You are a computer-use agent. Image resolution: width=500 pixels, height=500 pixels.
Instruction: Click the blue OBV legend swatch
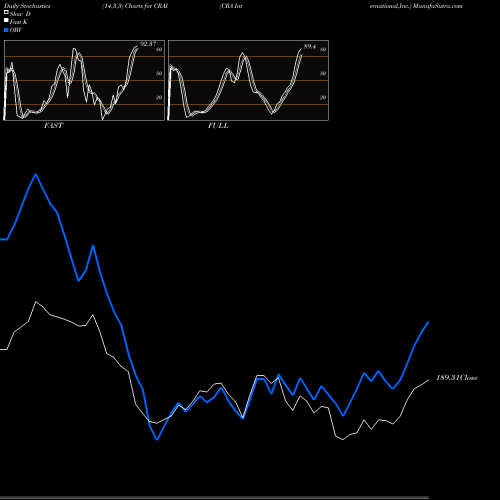tap(6, 30)
